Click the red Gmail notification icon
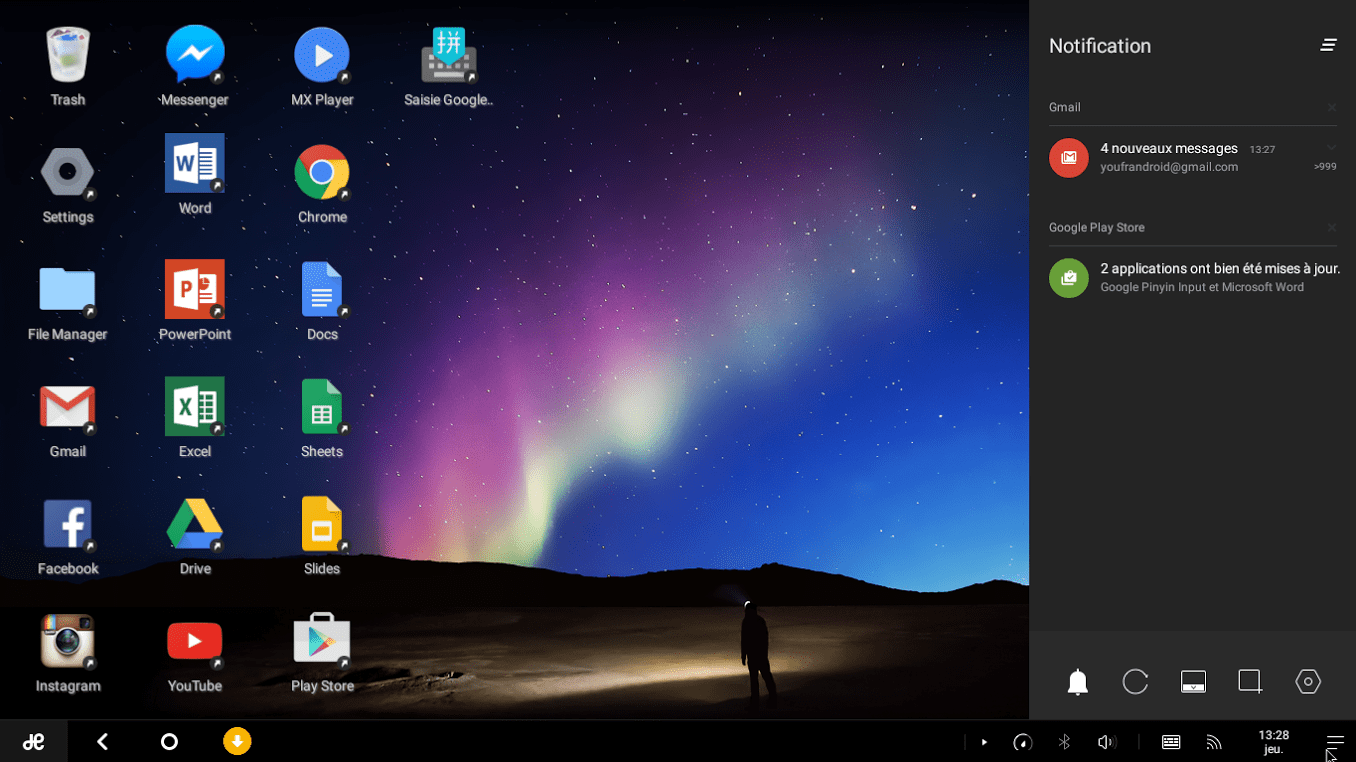Image resolution: width=1356 pixels, height=762 pixels. pyautogui.click(x=1069, y=158)
